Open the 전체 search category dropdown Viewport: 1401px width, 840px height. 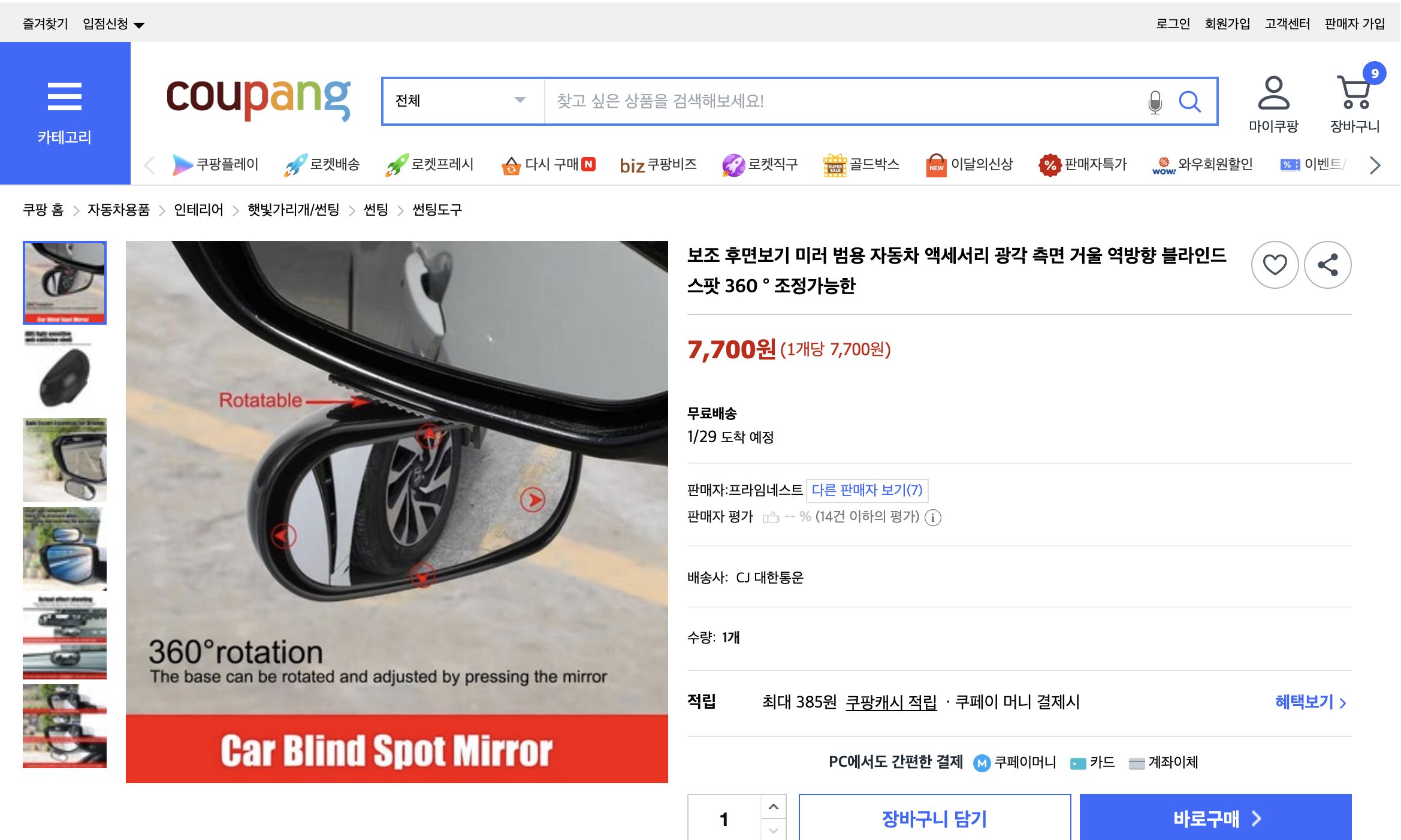click(460, 101)
